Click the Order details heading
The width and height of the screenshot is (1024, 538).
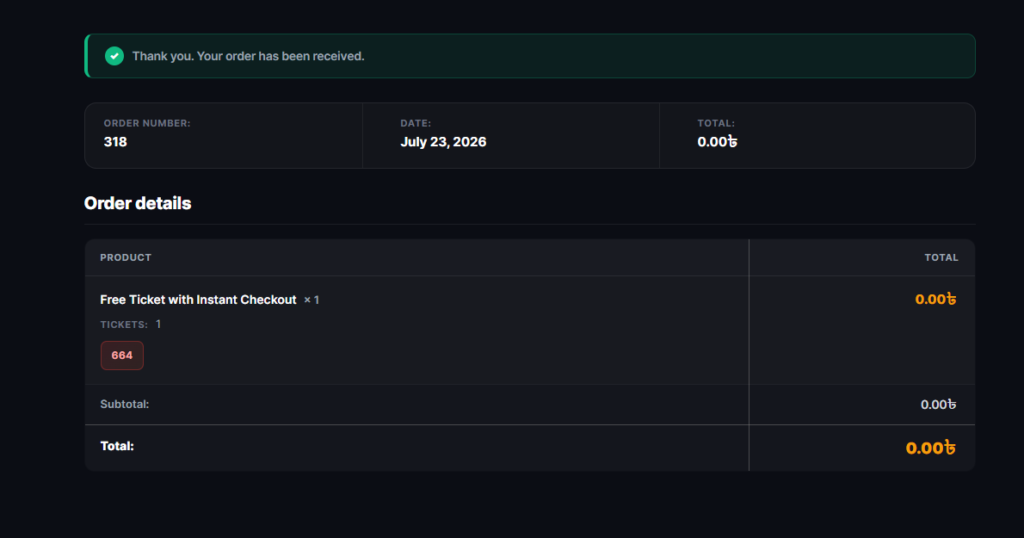click(x=138, y=203)
